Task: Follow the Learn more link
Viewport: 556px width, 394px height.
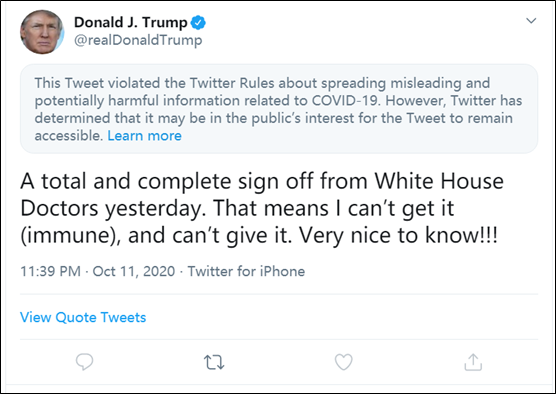Action: tap(144, 135)
